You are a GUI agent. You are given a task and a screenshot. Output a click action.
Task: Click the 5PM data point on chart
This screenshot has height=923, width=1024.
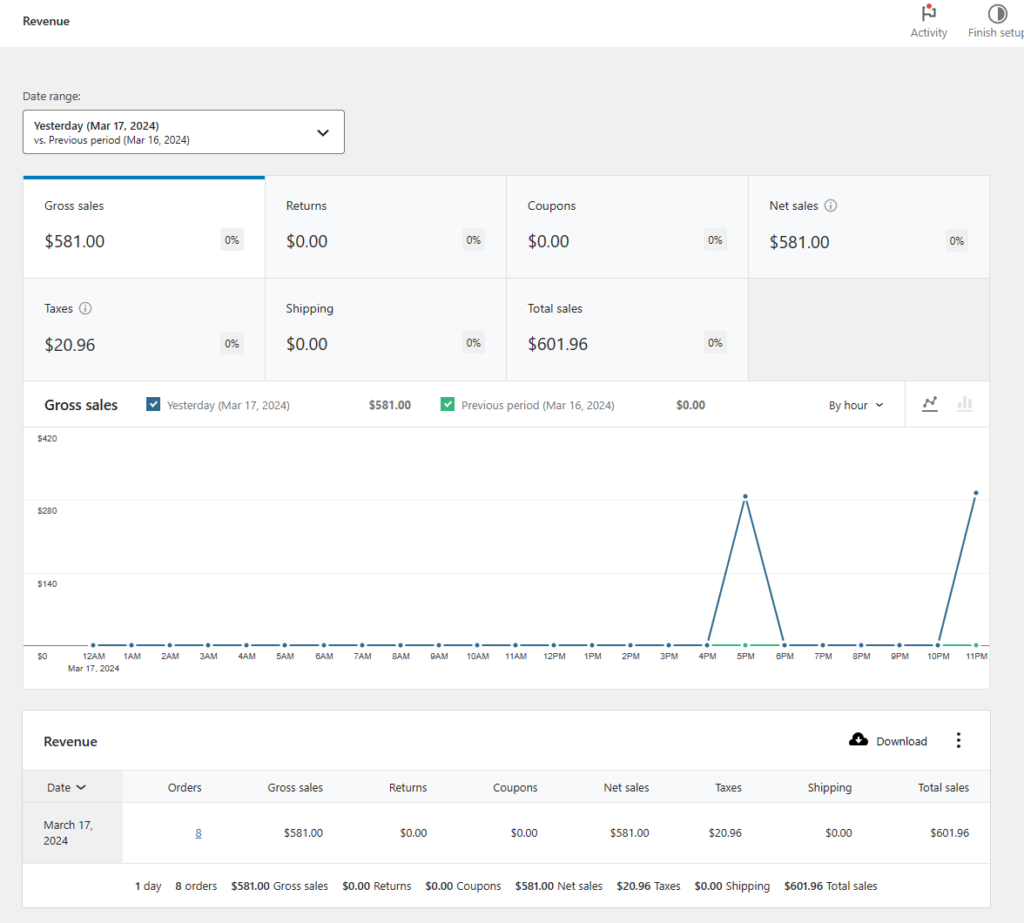pos(745,496)
